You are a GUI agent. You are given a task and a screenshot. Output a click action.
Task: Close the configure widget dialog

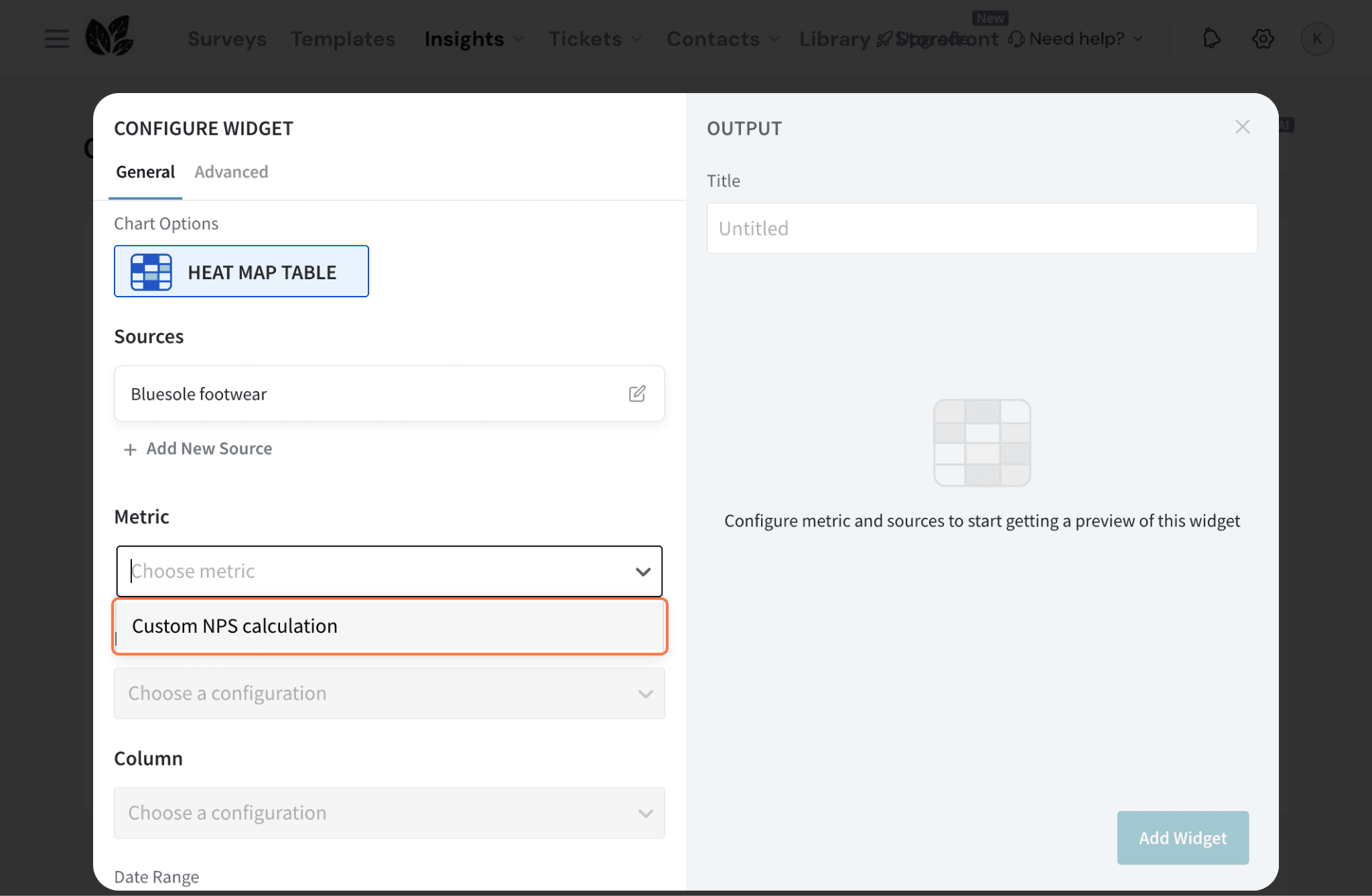pyautogui.click(x=1242, y=127)
